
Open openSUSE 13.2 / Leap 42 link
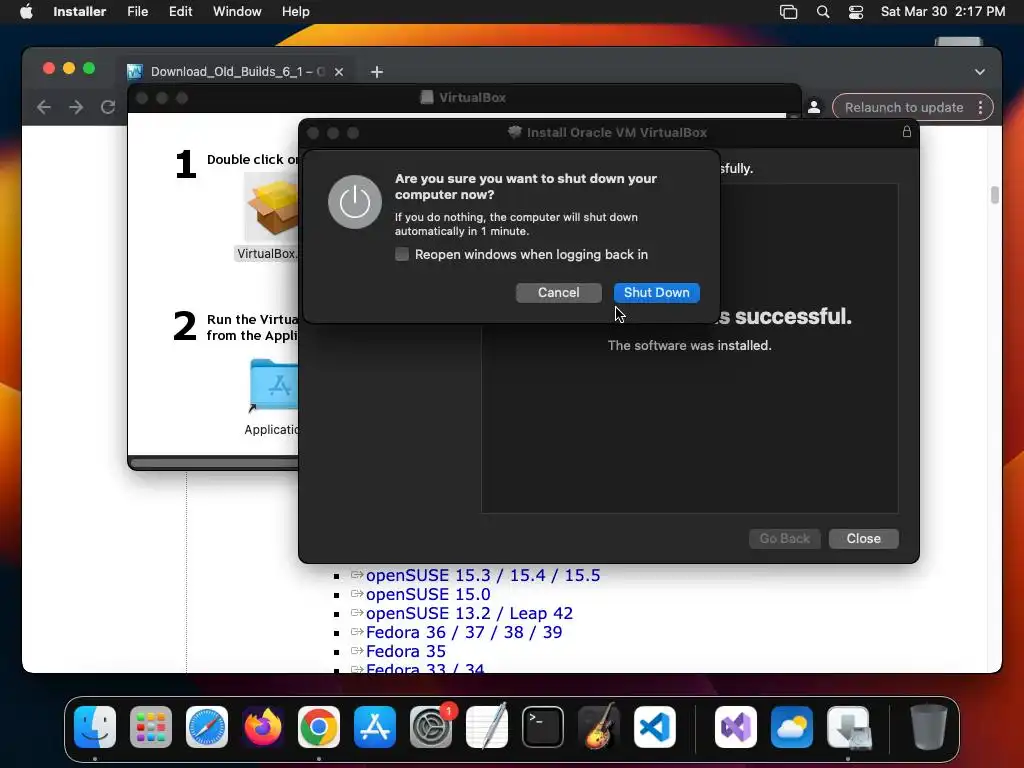tap(469, 613)
